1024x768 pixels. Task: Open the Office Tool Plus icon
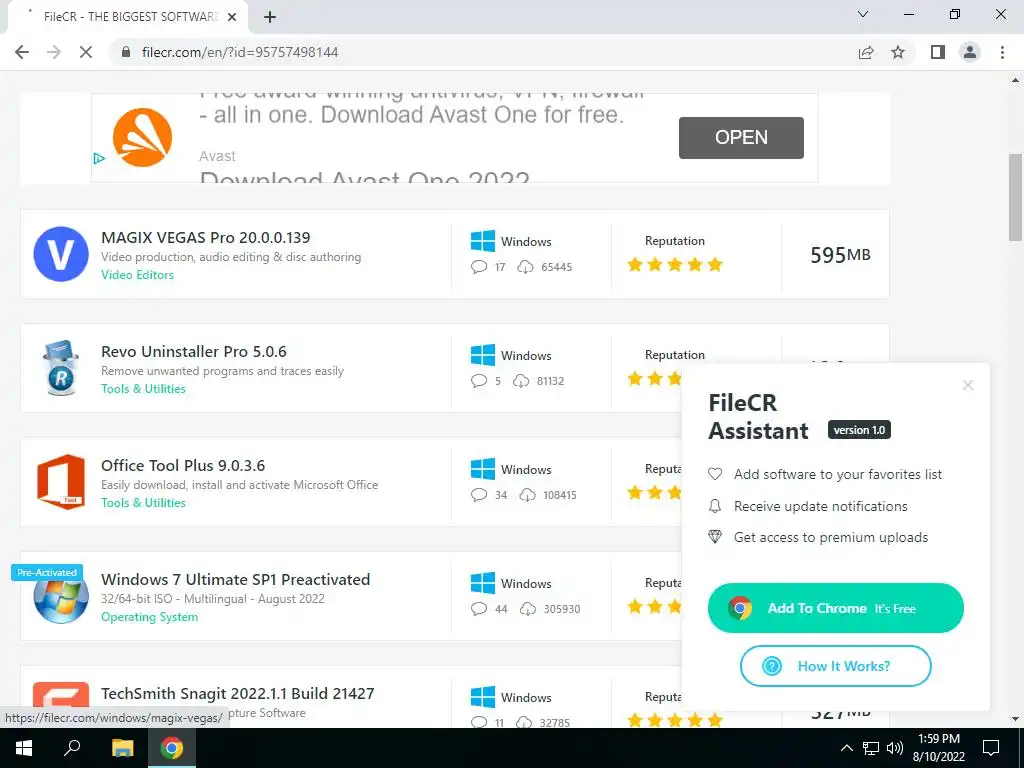pyautogui.click(x=61, y=482)
